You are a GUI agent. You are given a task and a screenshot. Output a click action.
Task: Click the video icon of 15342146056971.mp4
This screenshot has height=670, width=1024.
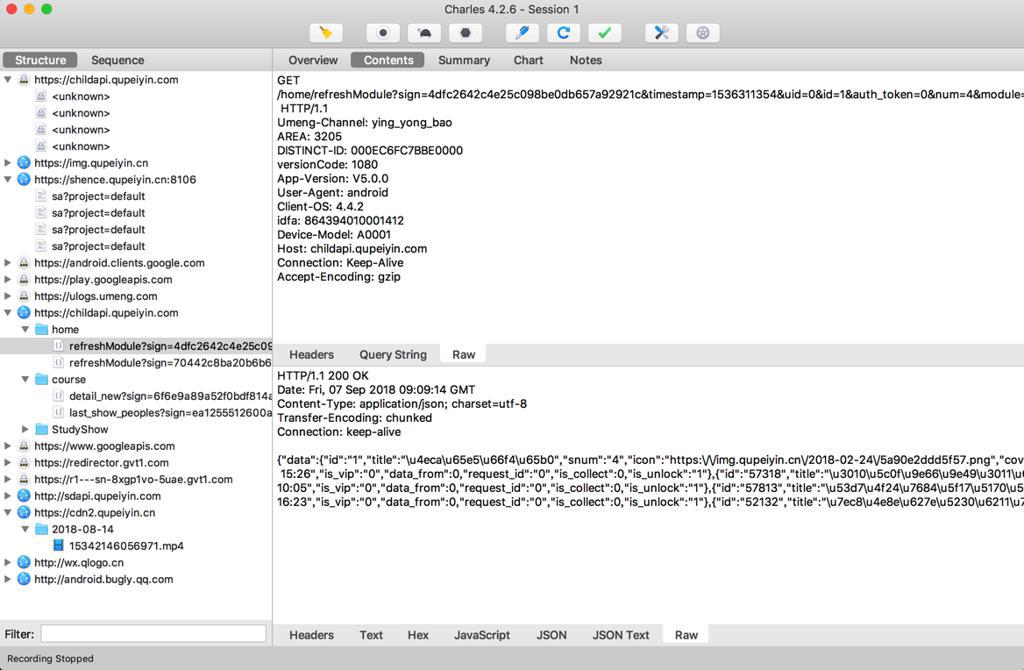[x=59, y=545]
